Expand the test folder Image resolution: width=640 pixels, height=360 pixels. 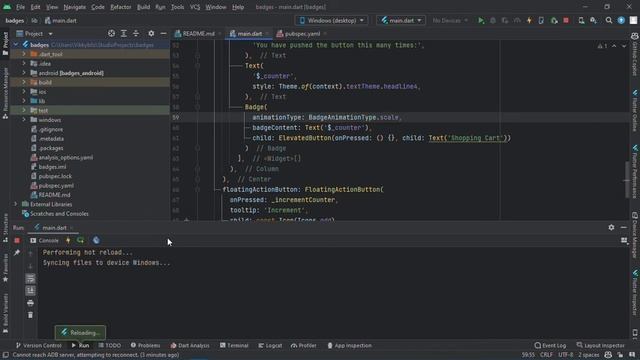tap(24, 110)
